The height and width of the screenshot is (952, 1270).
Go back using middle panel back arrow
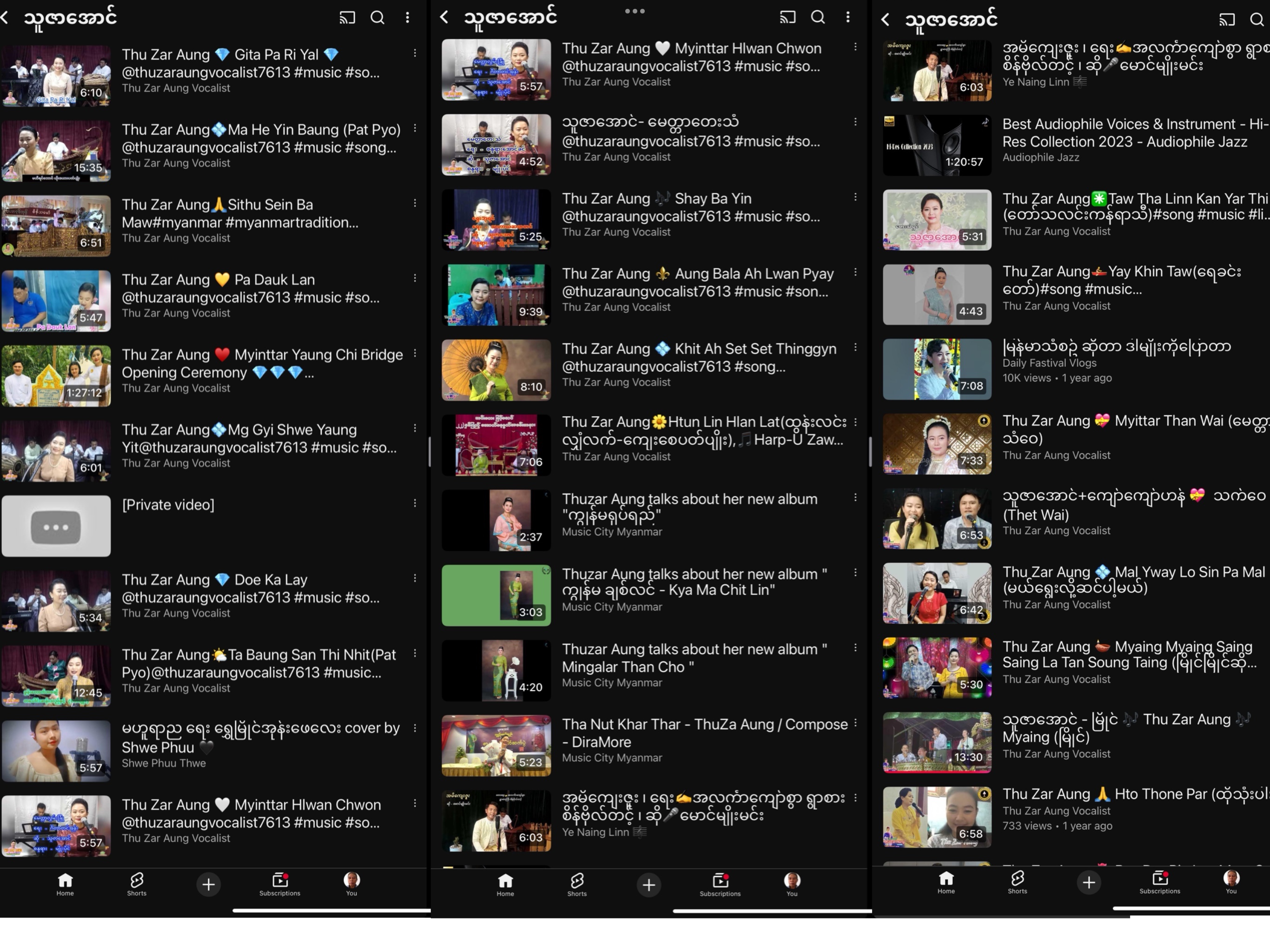[x=444, y=17]
